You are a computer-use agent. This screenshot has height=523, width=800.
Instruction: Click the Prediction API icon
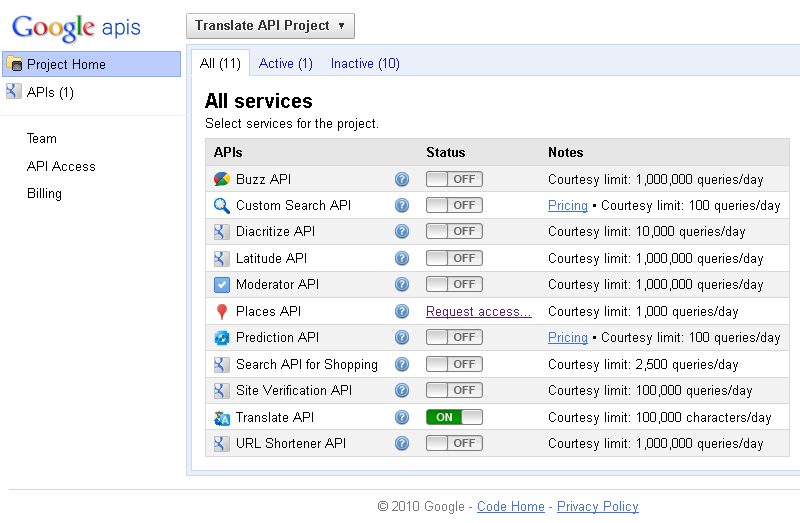pyautogui.click(x=221, y=337)
